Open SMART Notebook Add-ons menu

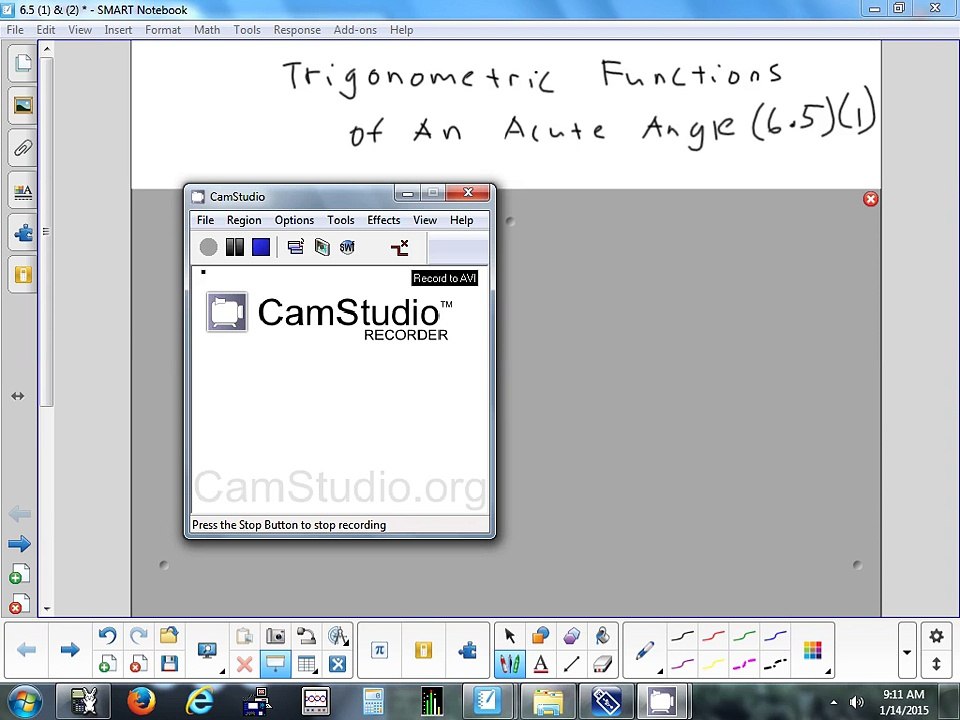355,30
